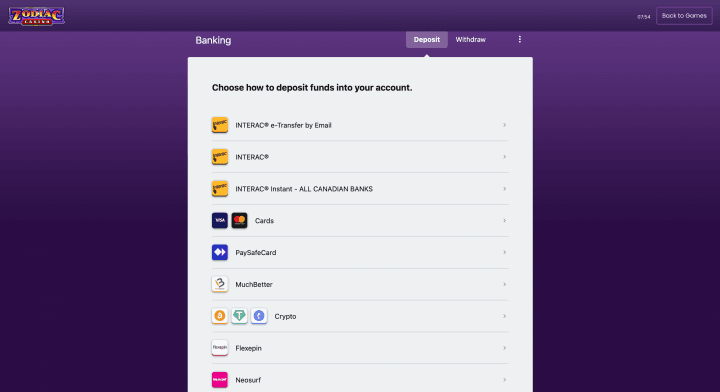Expand the PaySafeCard row chevron

pos(504,252)
